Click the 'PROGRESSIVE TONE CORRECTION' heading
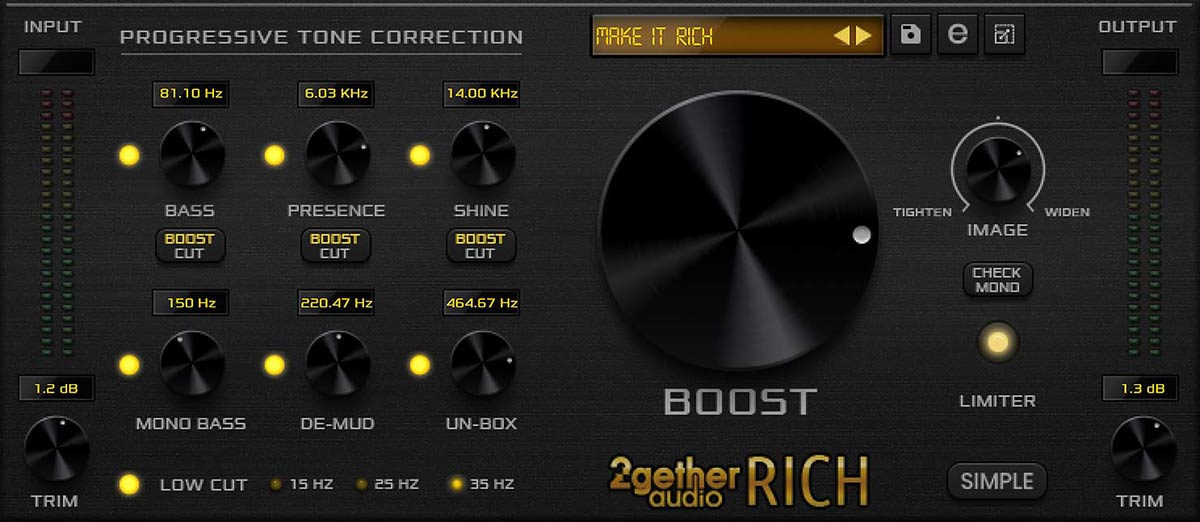The height and width of the screenshot is (522, 1200). [x=321, y=38]
